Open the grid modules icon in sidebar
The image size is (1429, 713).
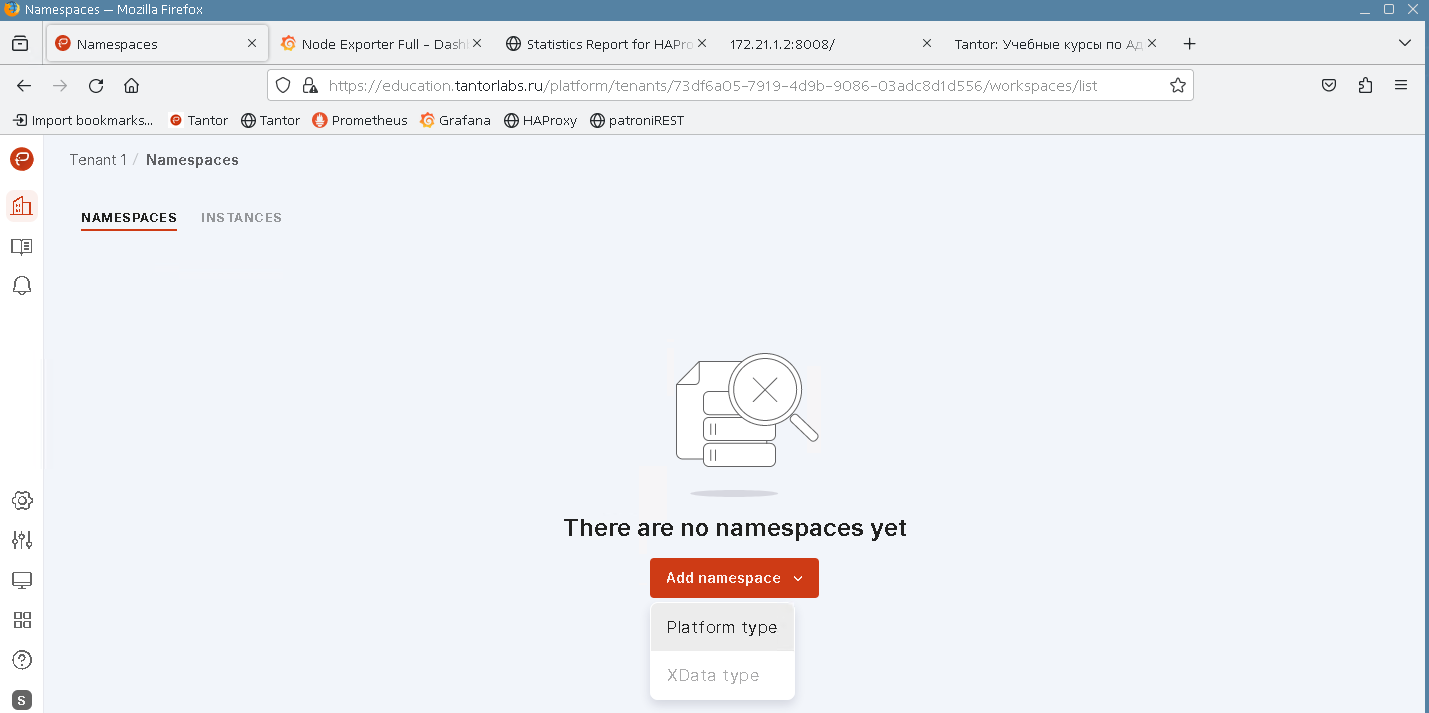21,620
